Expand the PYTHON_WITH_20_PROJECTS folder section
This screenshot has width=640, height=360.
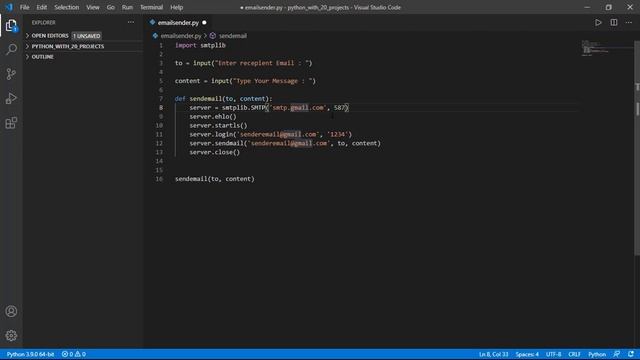[68, 47]
